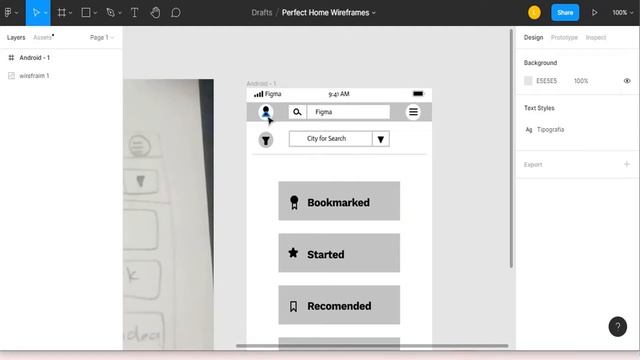Expand Pen tool options arrow
This screenshot has height=360, width=640.
pos(120,13)
